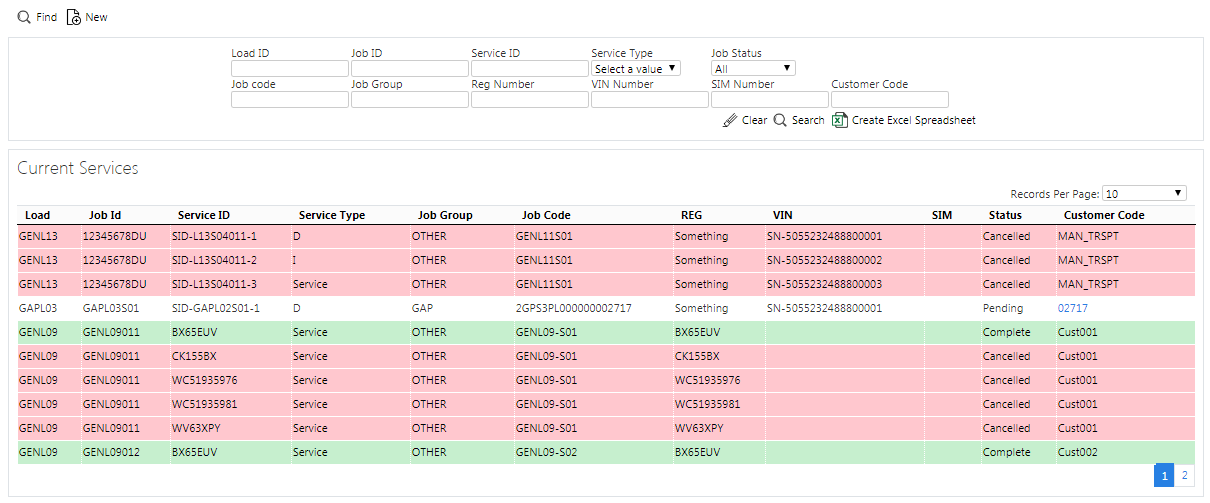Click job code 2GPS3PL000000002717
Screen dimensions: 1210x503
point(573,308)
